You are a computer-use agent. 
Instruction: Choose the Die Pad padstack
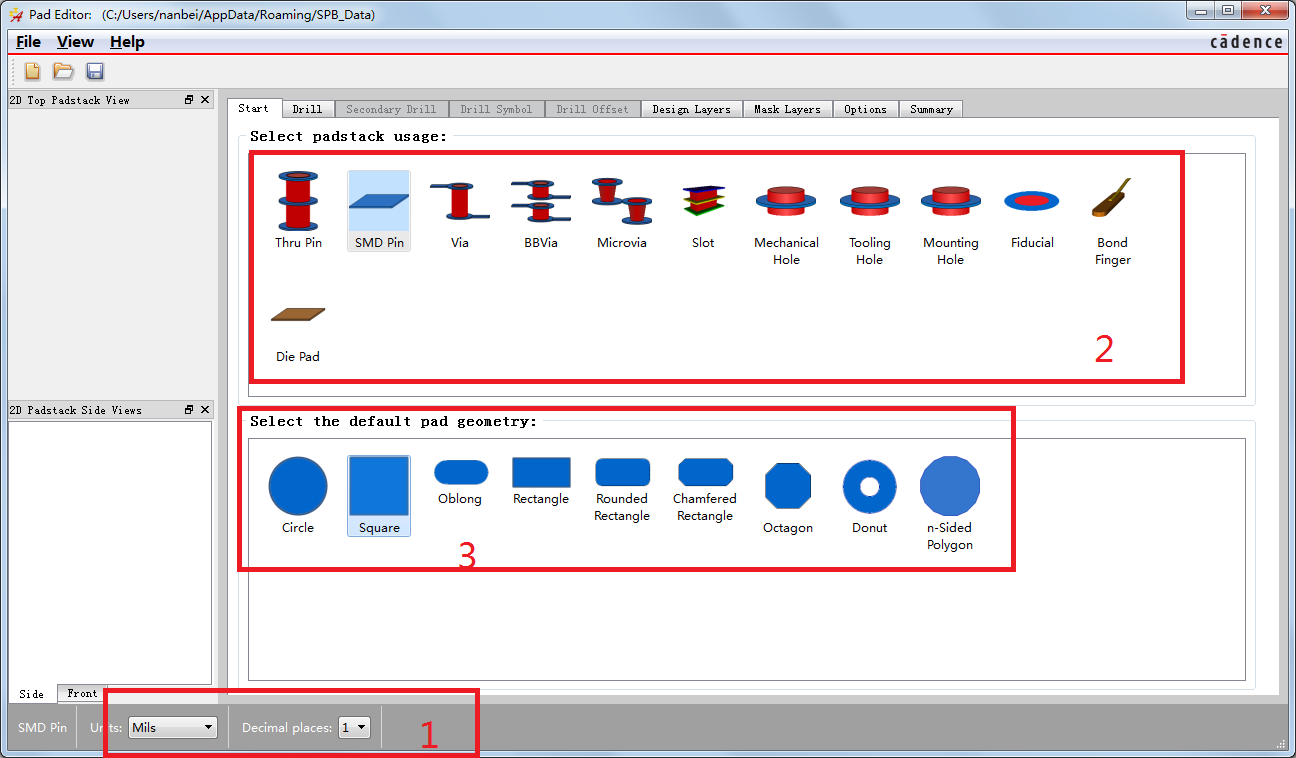tap(298, 330)
